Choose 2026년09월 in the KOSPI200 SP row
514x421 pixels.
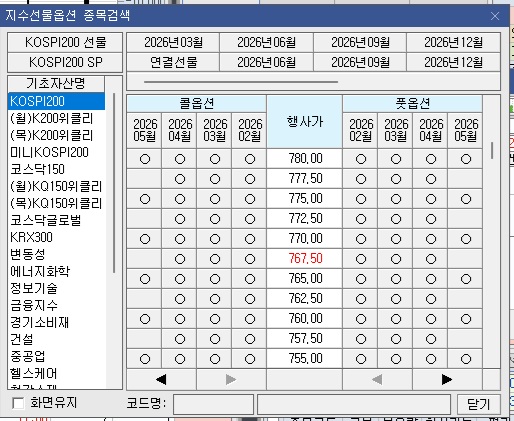coord(360,62)
